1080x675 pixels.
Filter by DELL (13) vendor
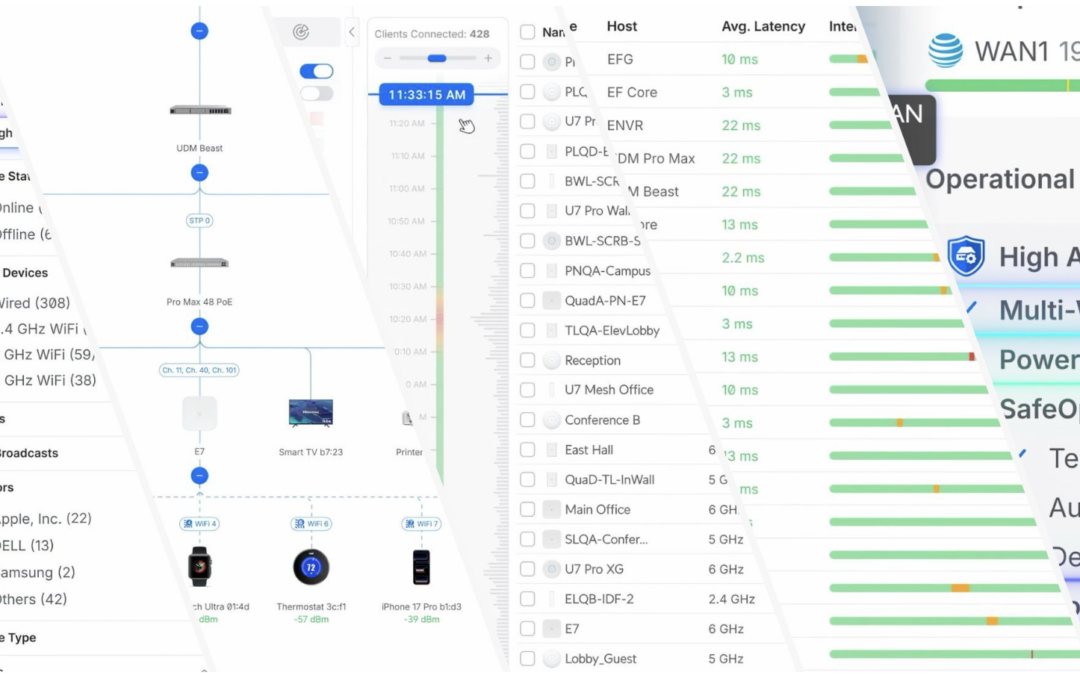pyautogui.click(x=27, y=546)
